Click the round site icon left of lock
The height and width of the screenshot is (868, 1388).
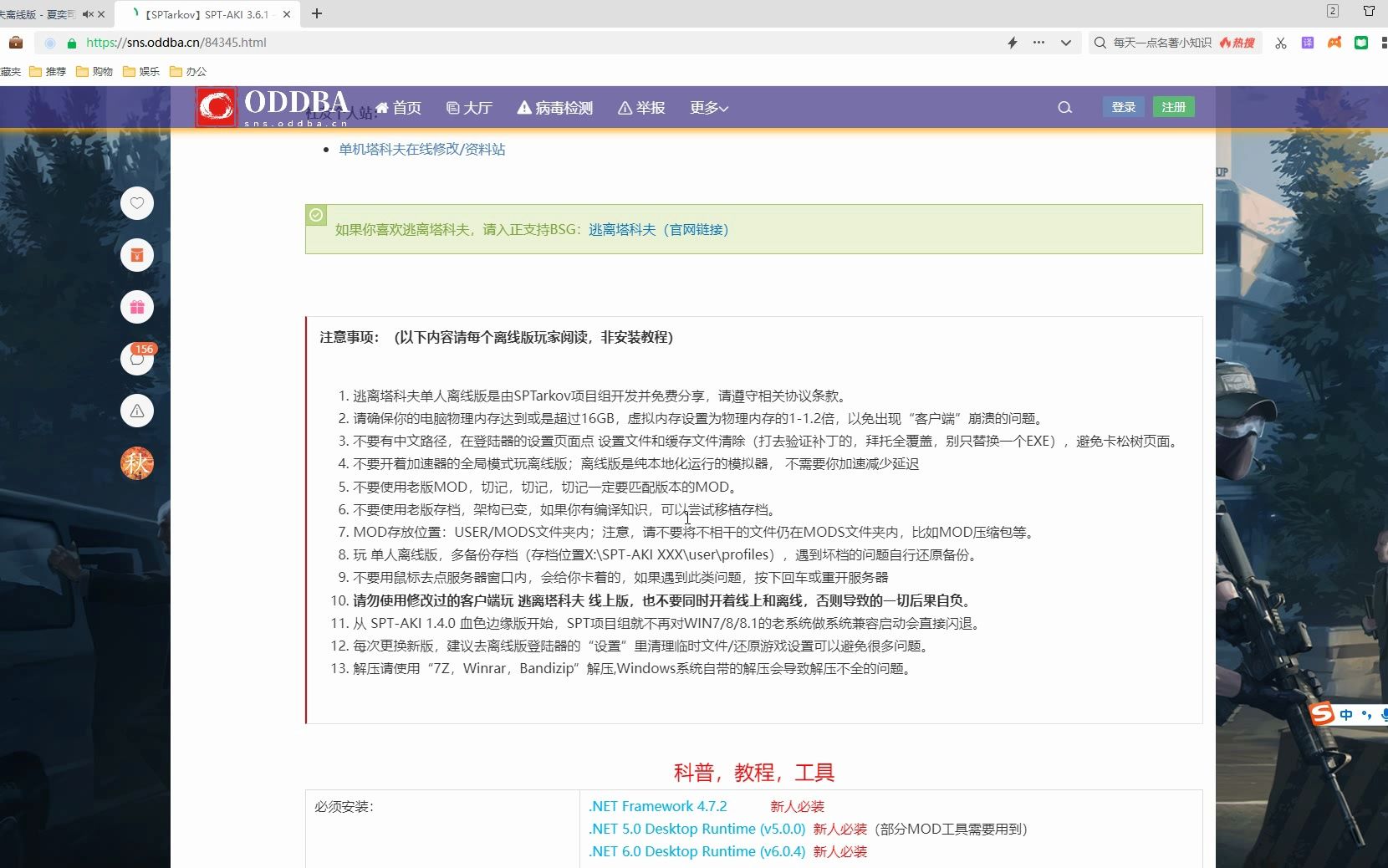pyautogui.click(x=49, y=43)
